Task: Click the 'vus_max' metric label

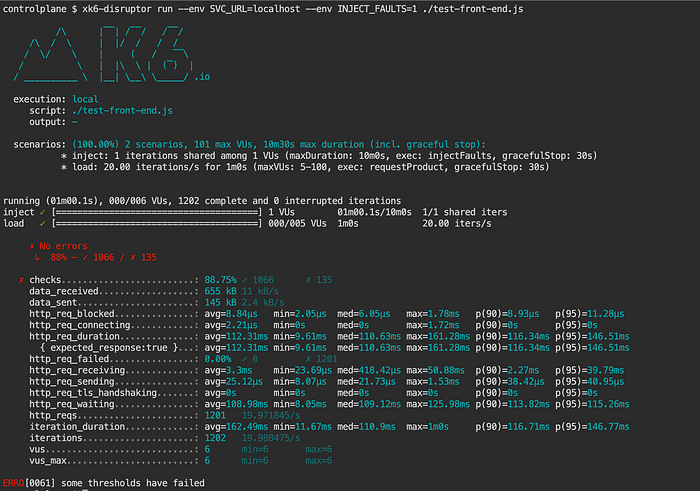Action: pos(48,461)
